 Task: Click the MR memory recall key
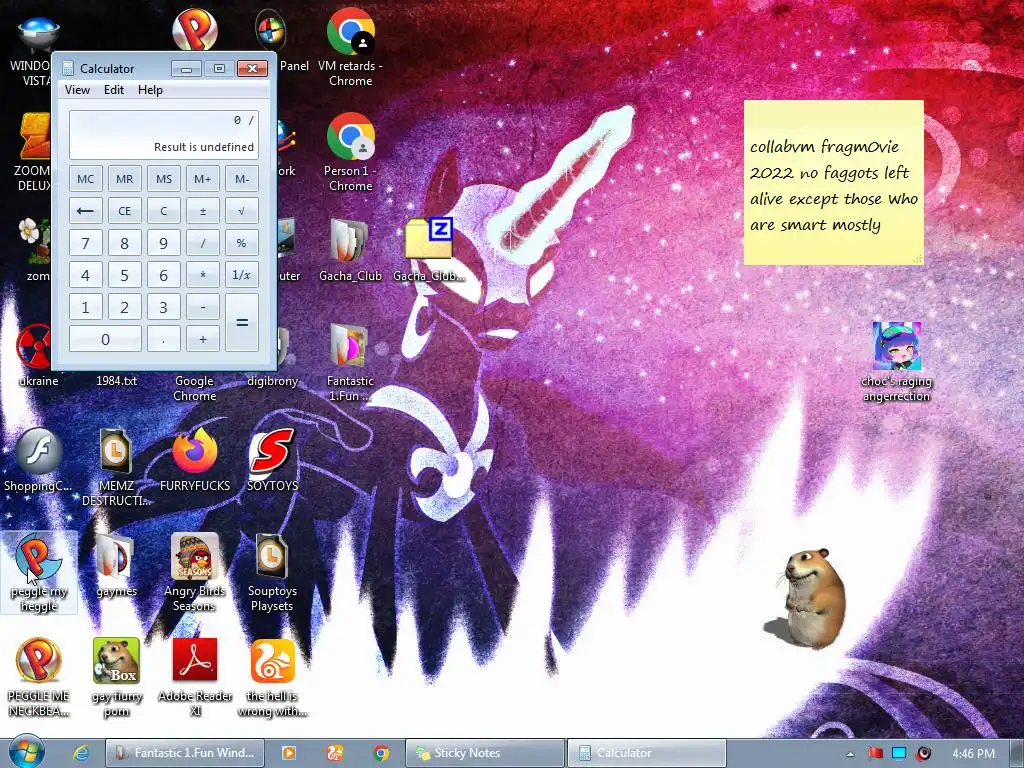point(125,179)
